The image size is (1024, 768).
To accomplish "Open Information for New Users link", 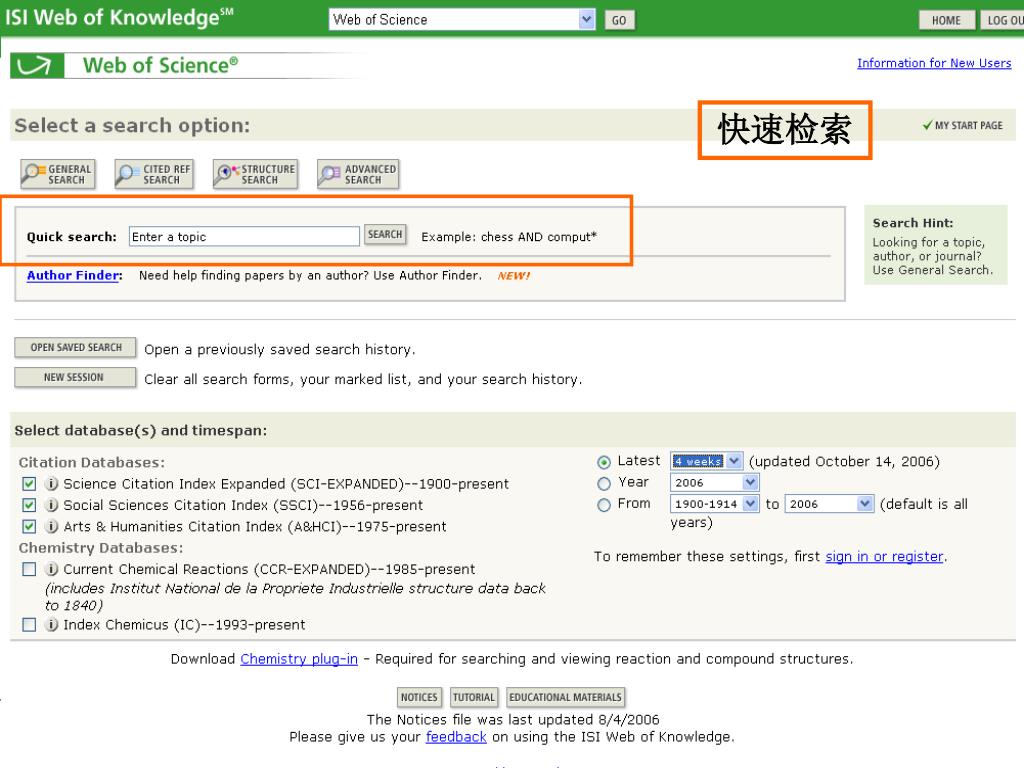I will point(934,63).
